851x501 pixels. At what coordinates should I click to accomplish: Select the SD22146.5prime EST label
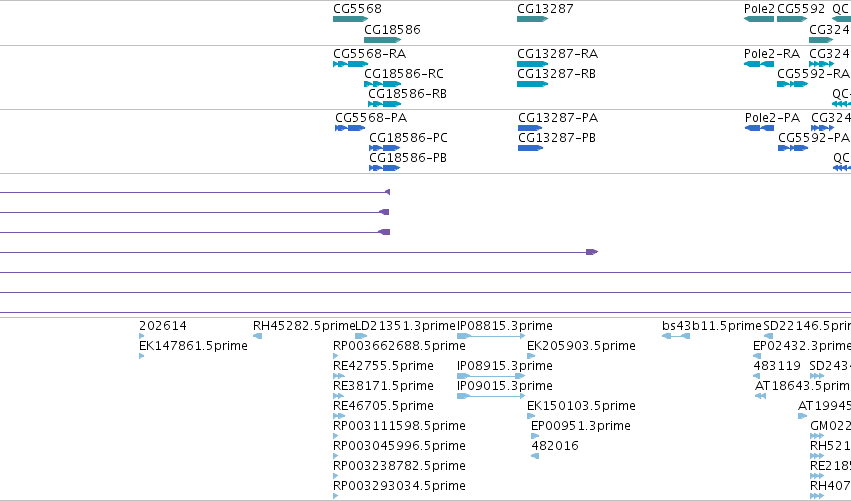pyautogui.click(x=806, y=326)
